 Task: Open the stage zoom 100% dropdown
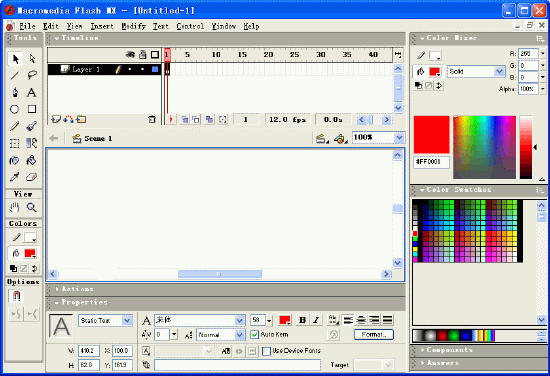point(399,138)
